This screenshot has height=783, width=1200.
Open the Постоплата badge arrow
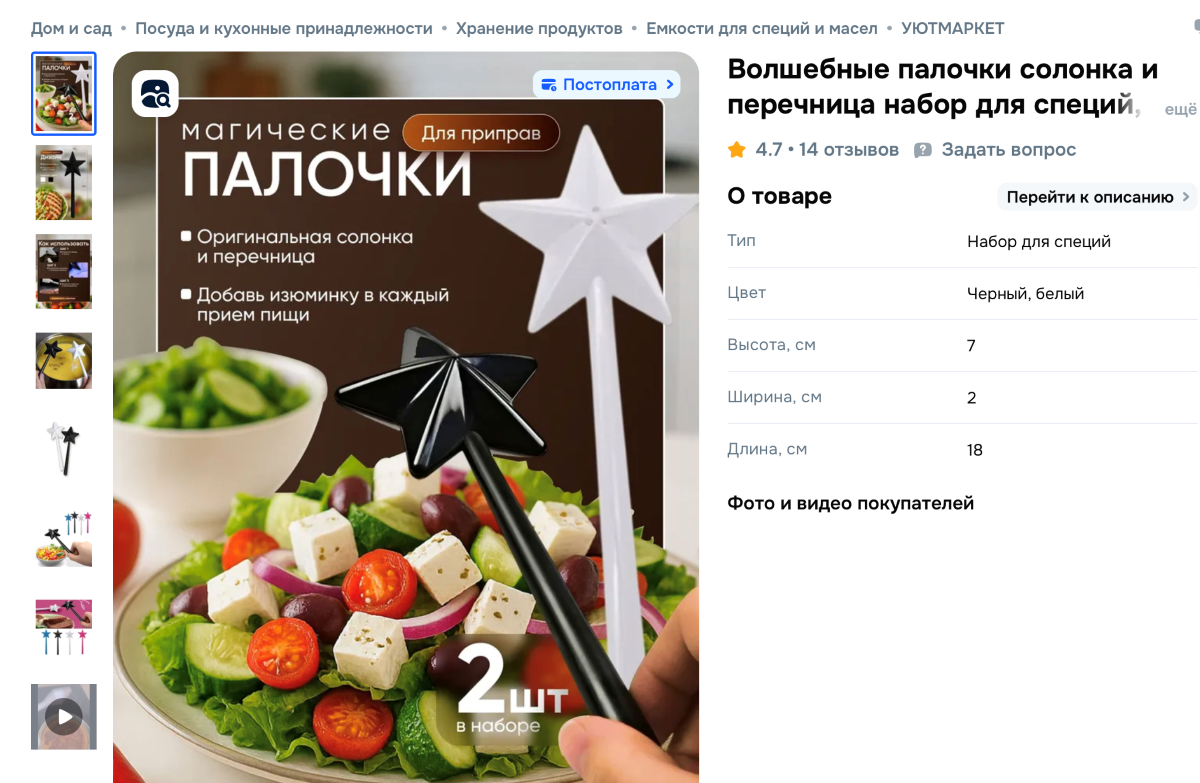point(669,85)
